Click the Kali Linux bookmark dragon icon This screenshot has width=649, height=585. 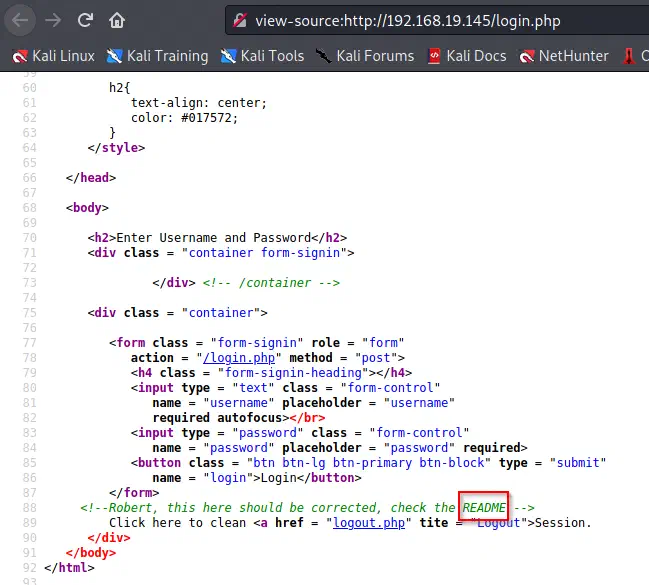[x=20, y=56]
